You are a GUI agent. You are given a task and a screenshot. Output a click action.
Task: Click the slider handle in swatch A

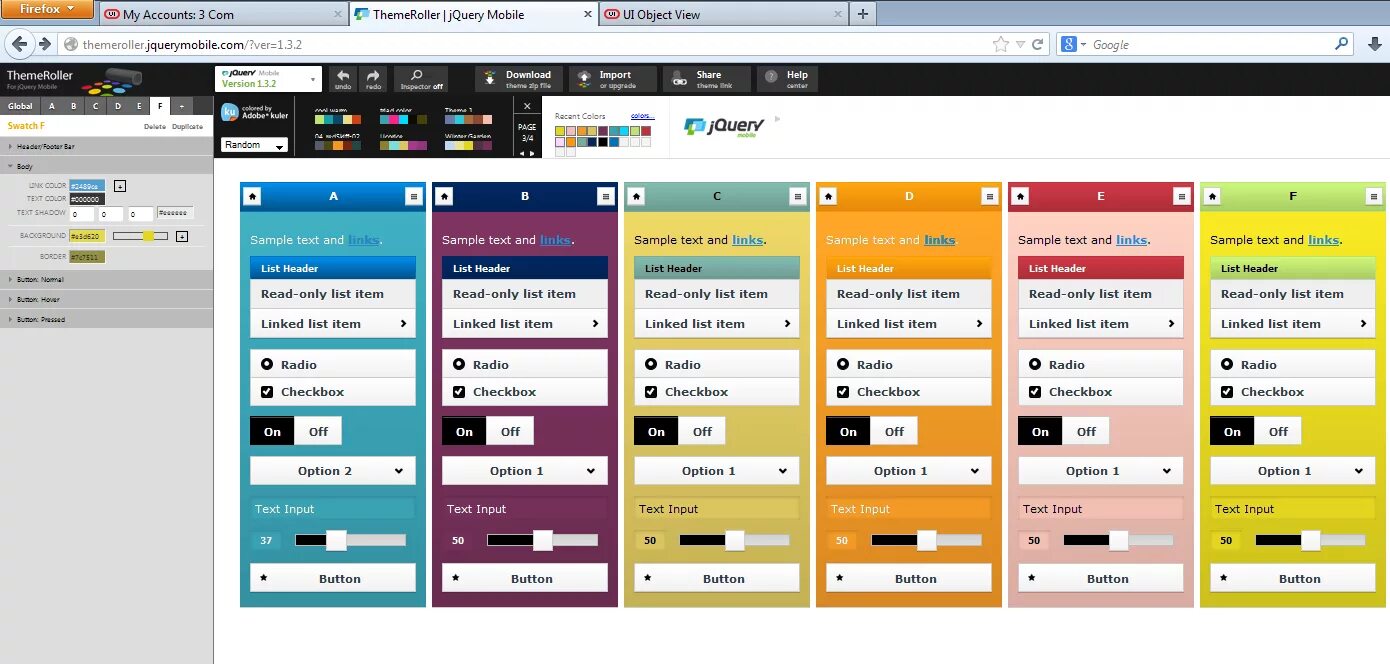click(x=336, y=540)
